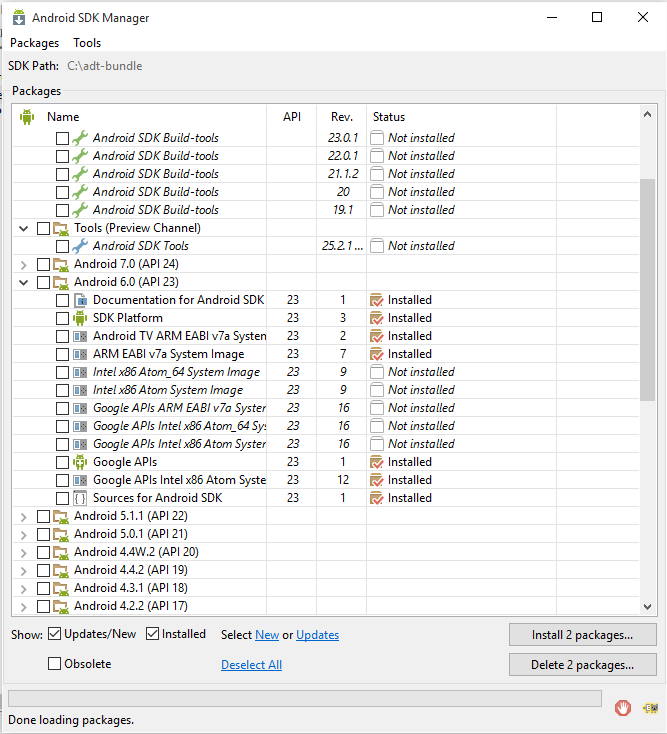667x734 pixels.
Task: Collapse the Android 6.0 (API 23) group
Action: click(23, 282)
